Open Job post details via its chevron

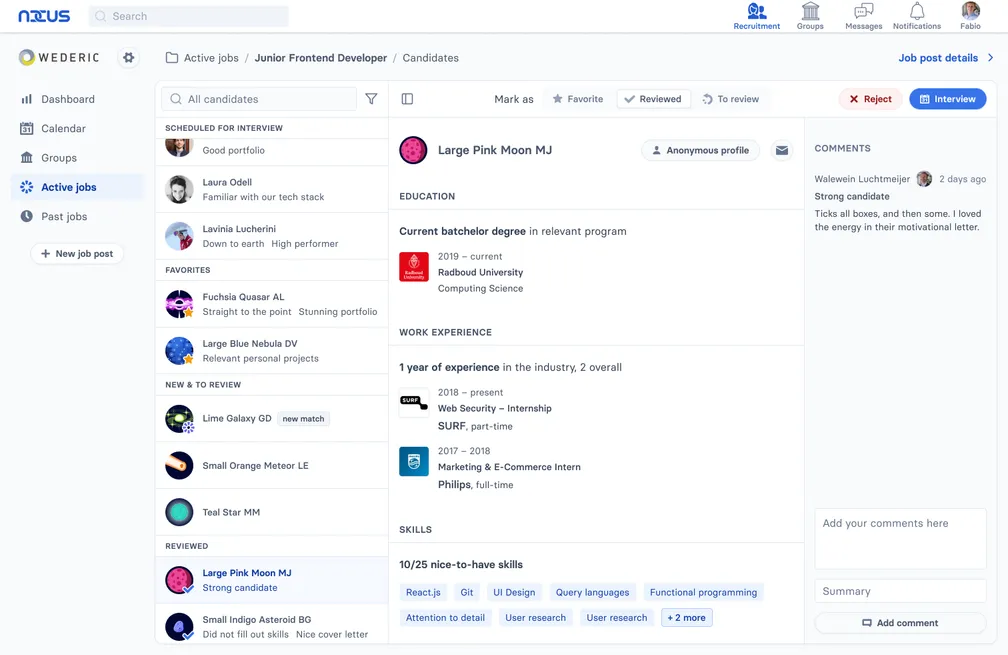pyautogui.click(x=991, y=58)
